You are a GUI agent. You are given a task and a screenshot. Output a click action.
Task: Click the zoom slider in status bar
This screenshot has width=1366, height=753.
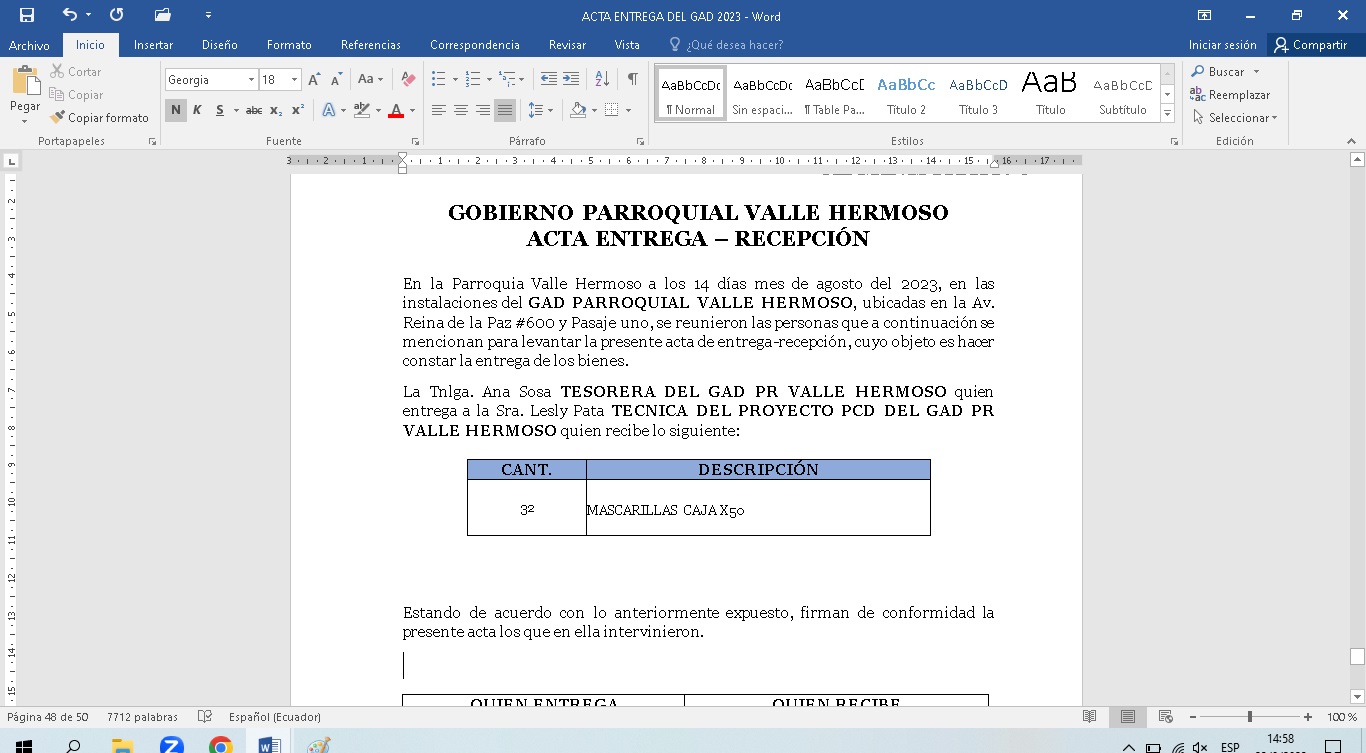[x=1249, y=717]
